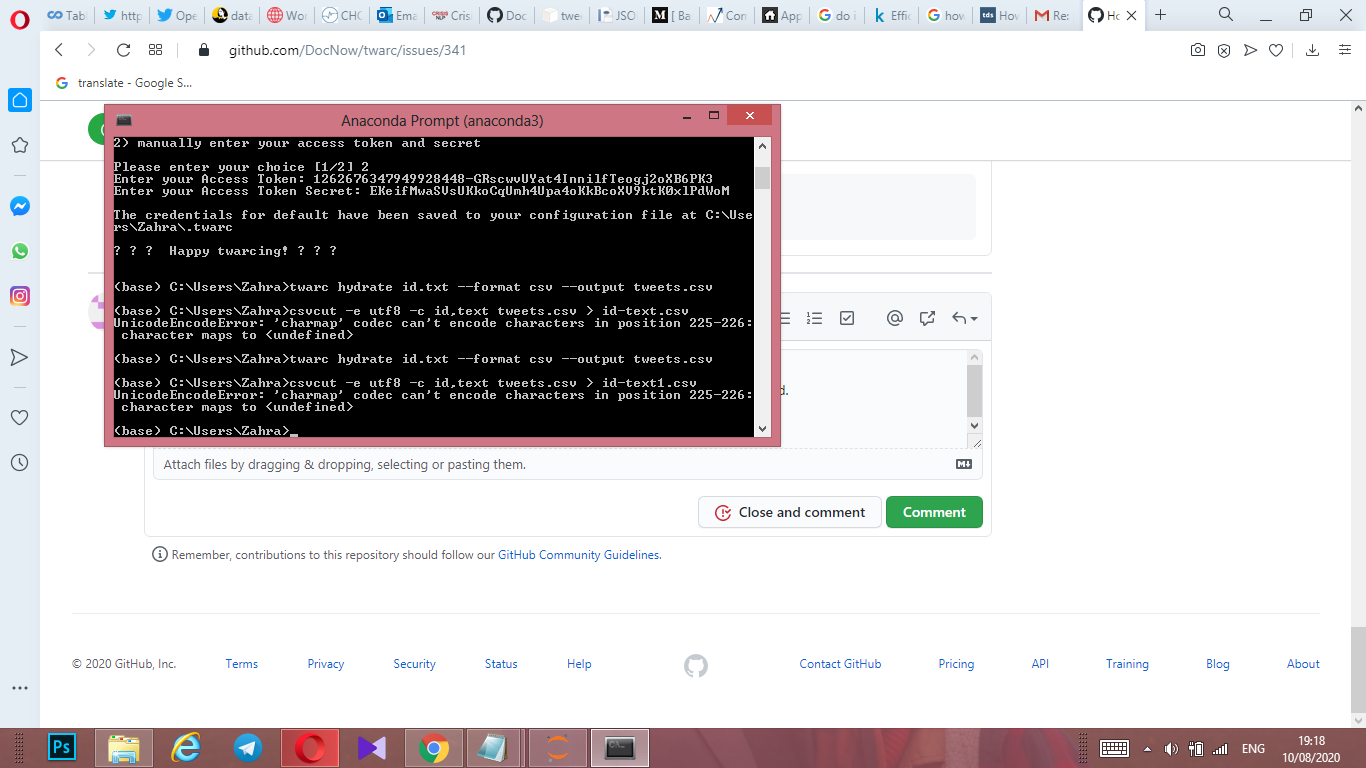Image resolution: width=1366 pixels, height=768 pixels.
Task: Open Opera's download manager icon
Action: (1312, 49)
